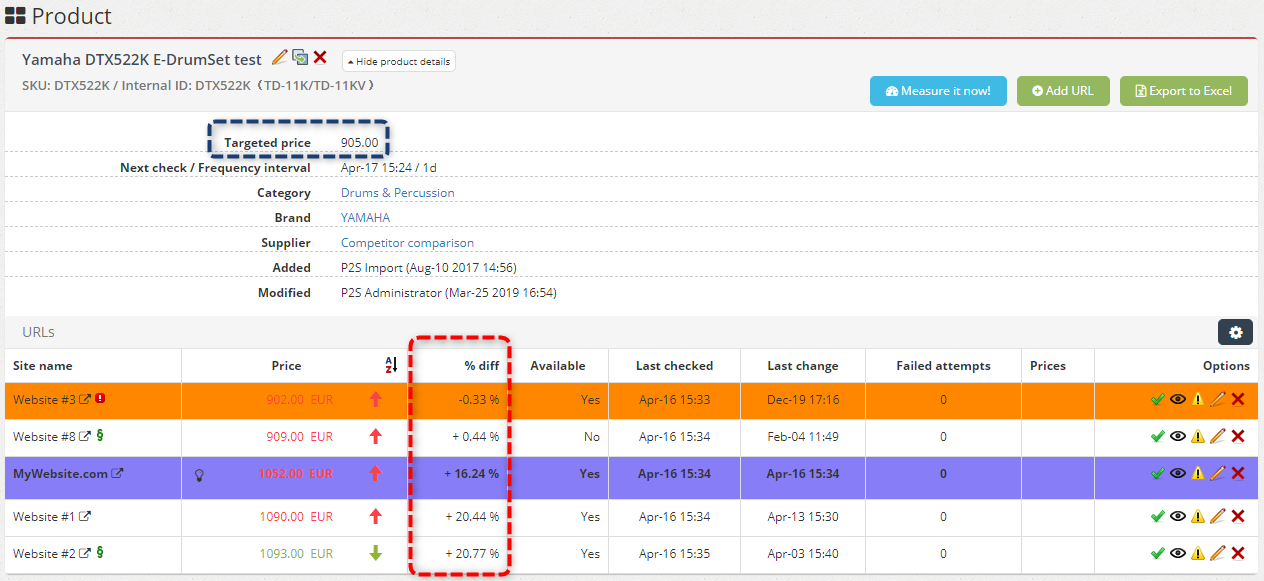Viewport: 1264px width, 581px height.
Task: Click the Measure it now! button
Action: click(938, 91)
